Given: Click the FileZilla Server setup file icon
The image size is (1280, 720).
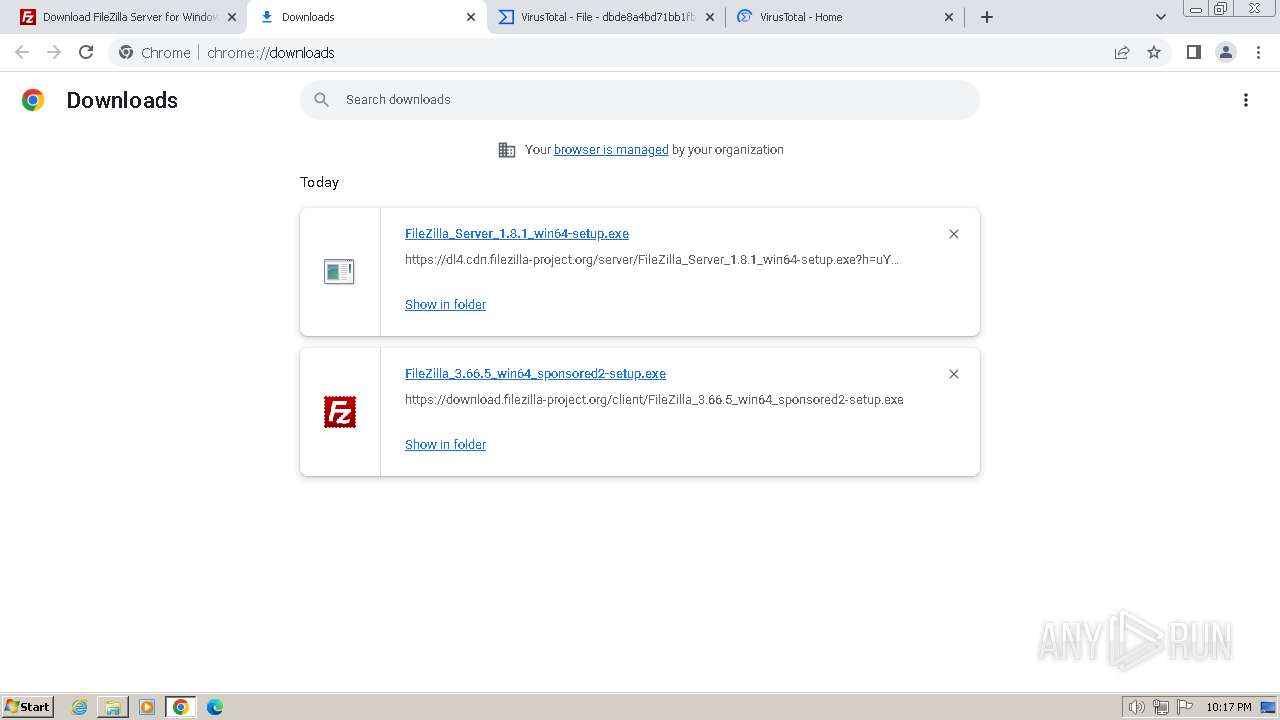Looking at the screenshot, I should [x=339, y=271].
